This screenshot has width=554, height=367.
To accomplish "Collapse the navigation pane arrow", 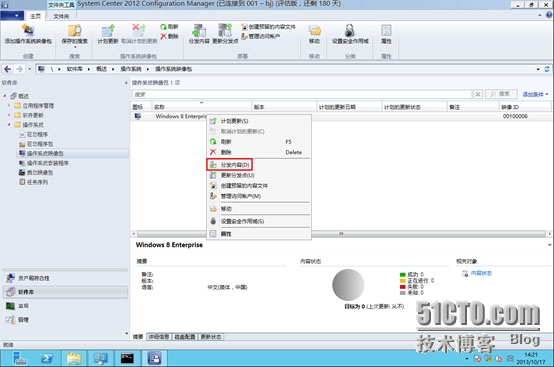I will point(126,83).
